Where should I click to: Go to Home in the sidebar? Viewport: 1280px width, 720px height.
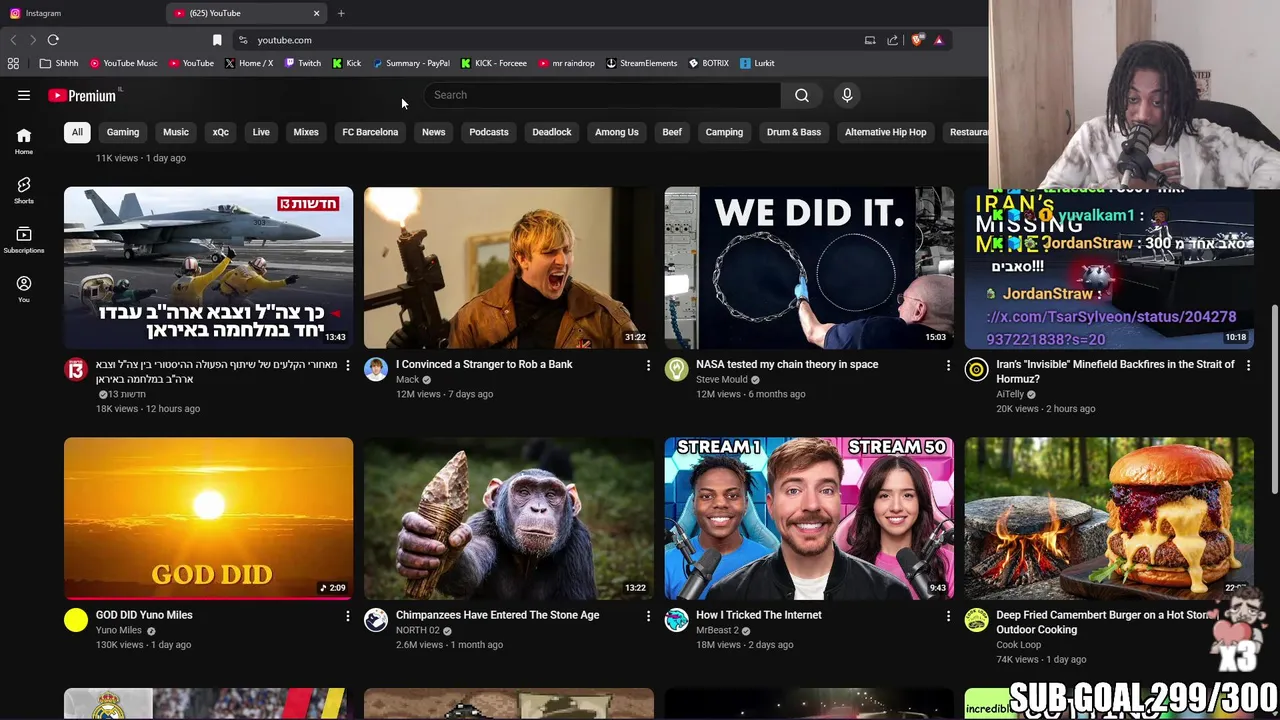point(24,141)
